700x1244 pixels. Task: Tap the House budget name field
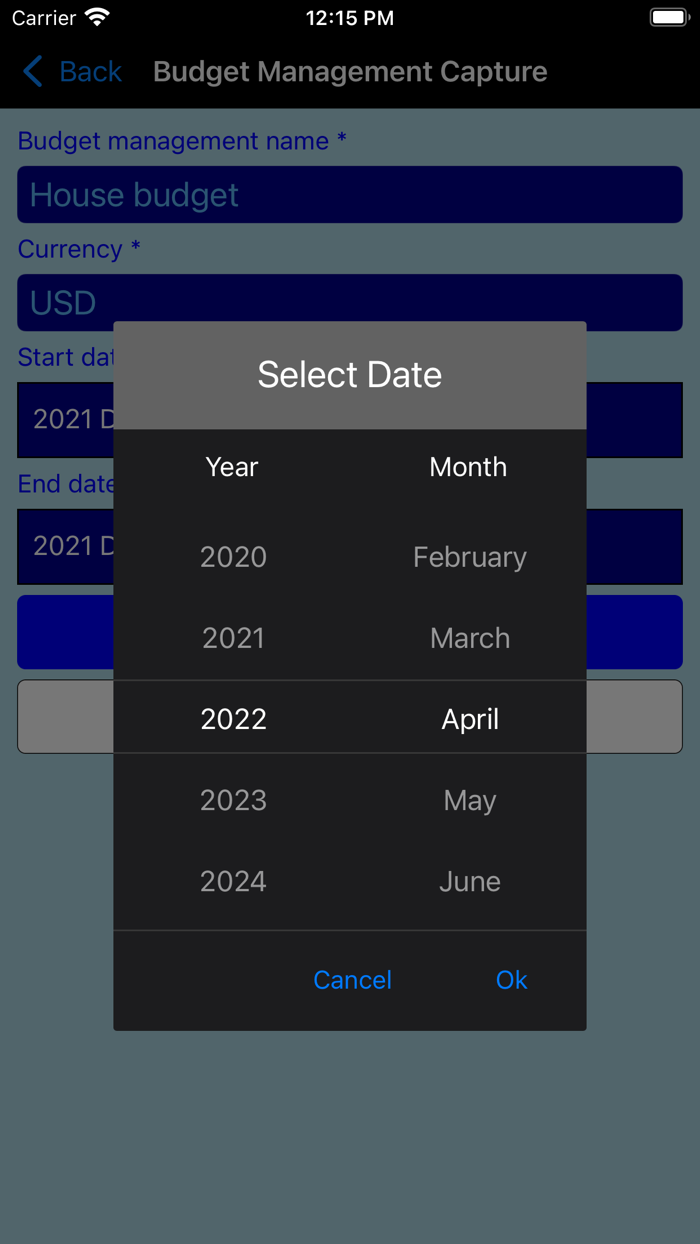click(350, 194)
